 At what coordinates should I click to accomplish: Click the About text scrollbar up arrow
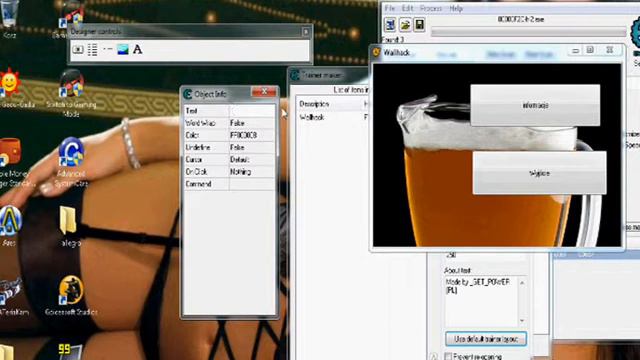[522, 282]
